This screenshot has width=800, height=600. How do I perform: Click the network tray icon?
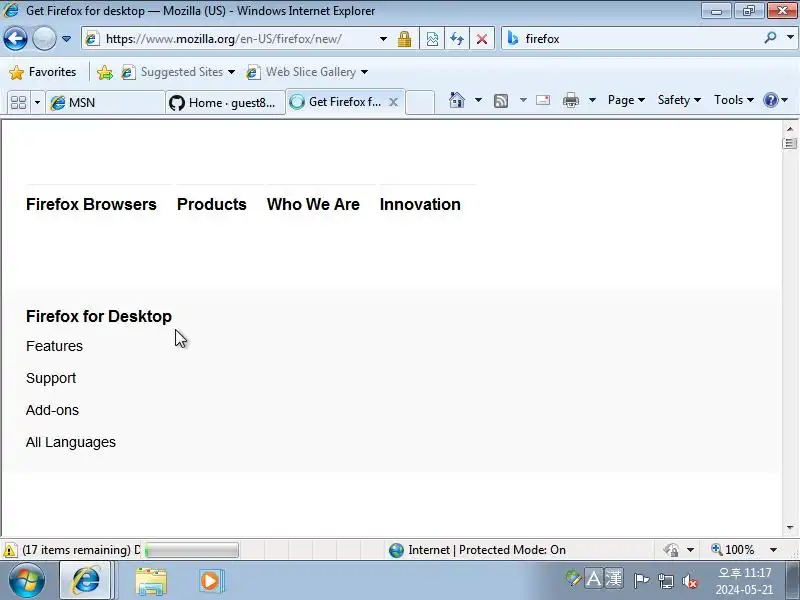666,581
